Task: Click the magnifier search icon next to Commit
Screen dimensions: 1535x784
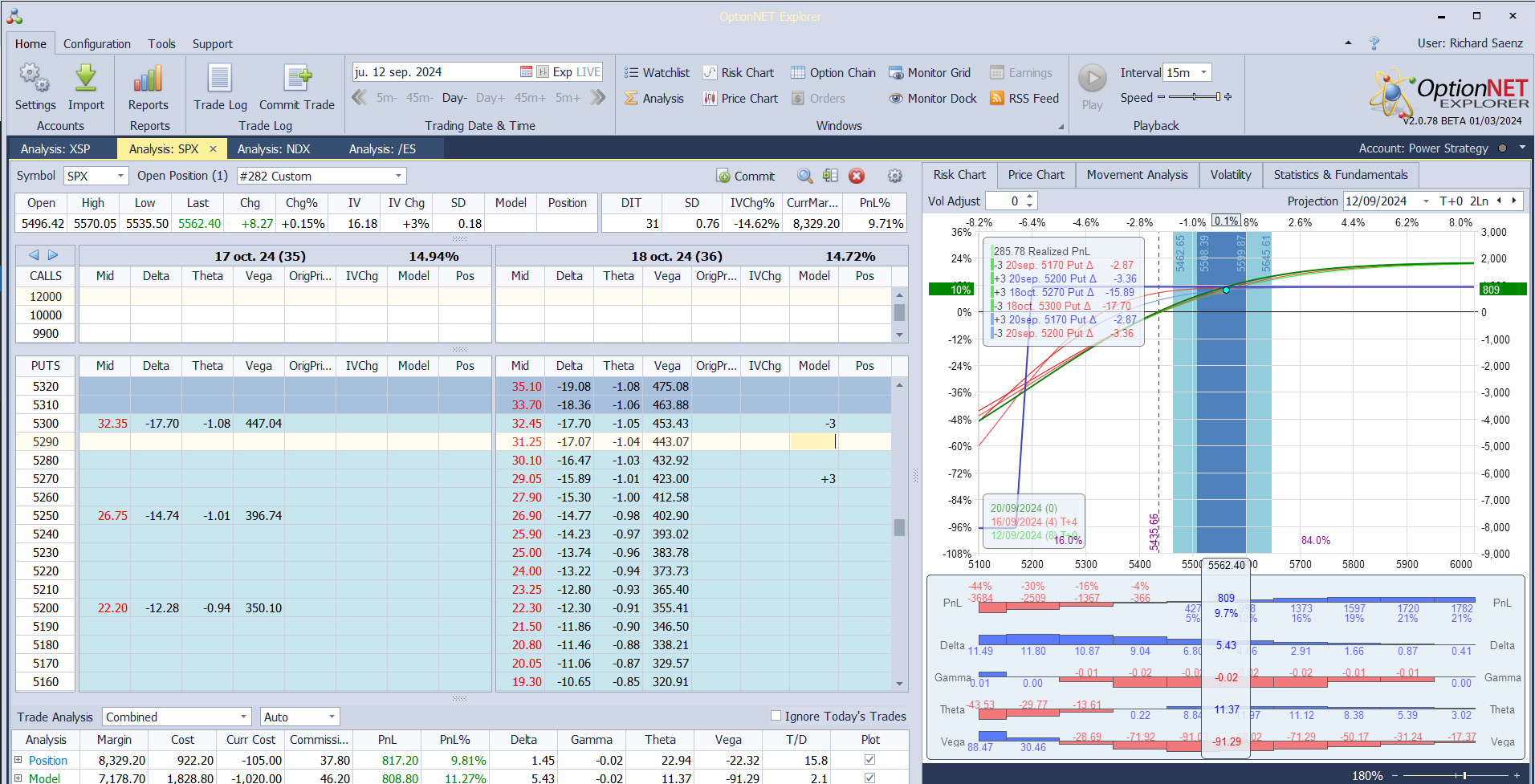Action: coord(804,176)
